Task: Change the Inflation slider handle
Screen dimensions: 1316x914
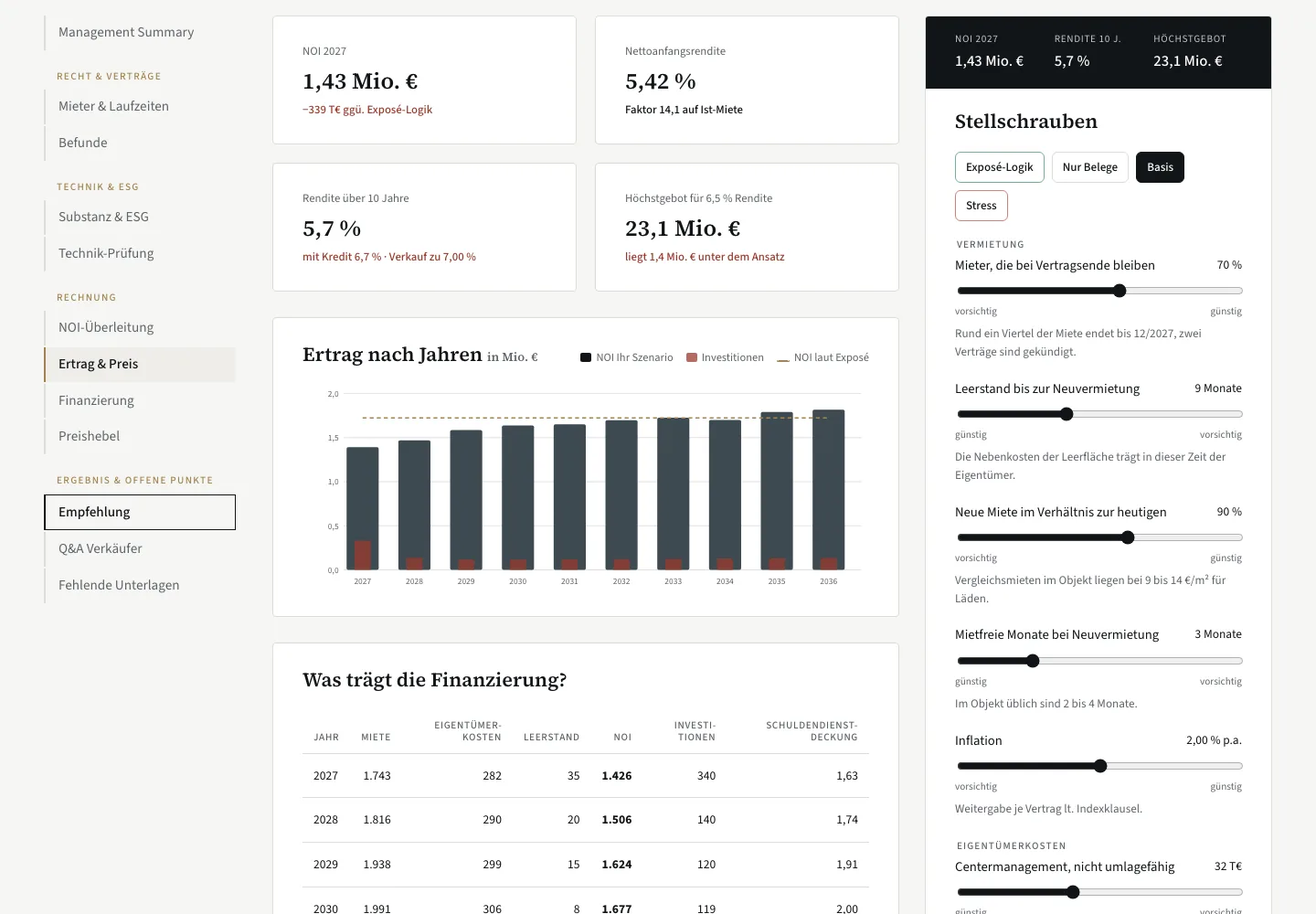Action: 1100,766
